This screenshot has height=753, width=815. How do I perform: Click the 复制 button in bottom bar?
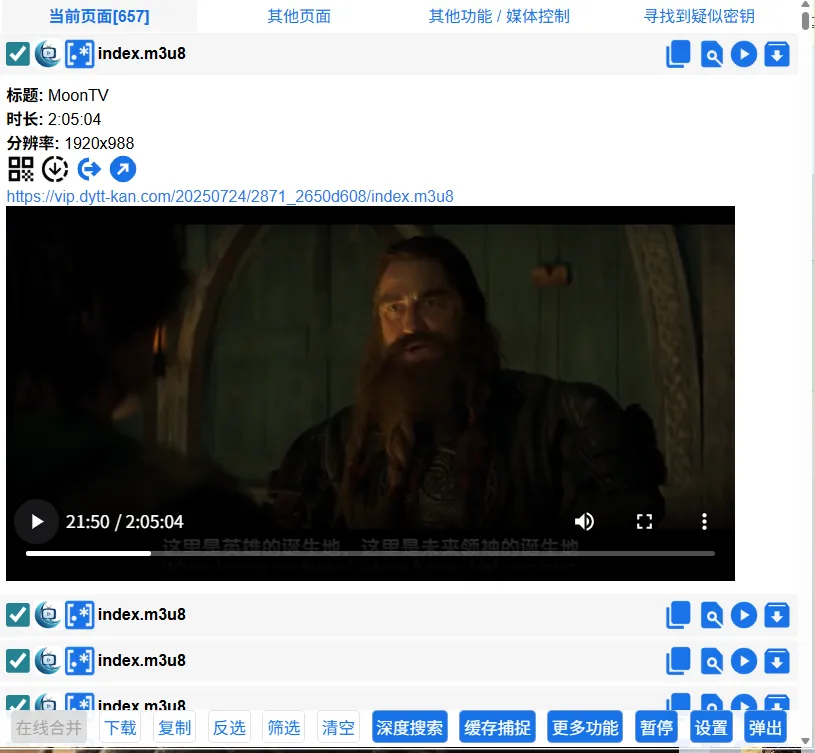[x=175, y=728]
